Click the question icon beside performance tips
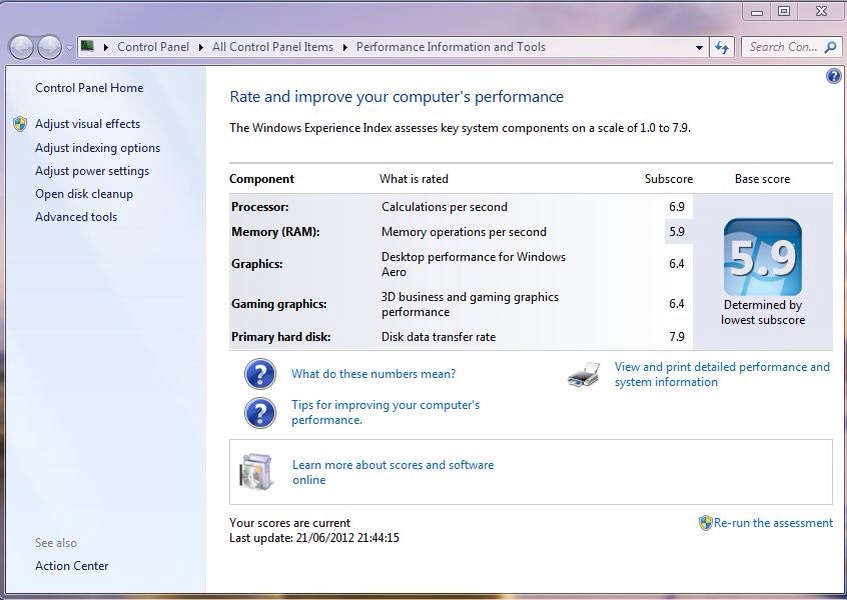The image size is (847, 600). click(x=260, y=413)
